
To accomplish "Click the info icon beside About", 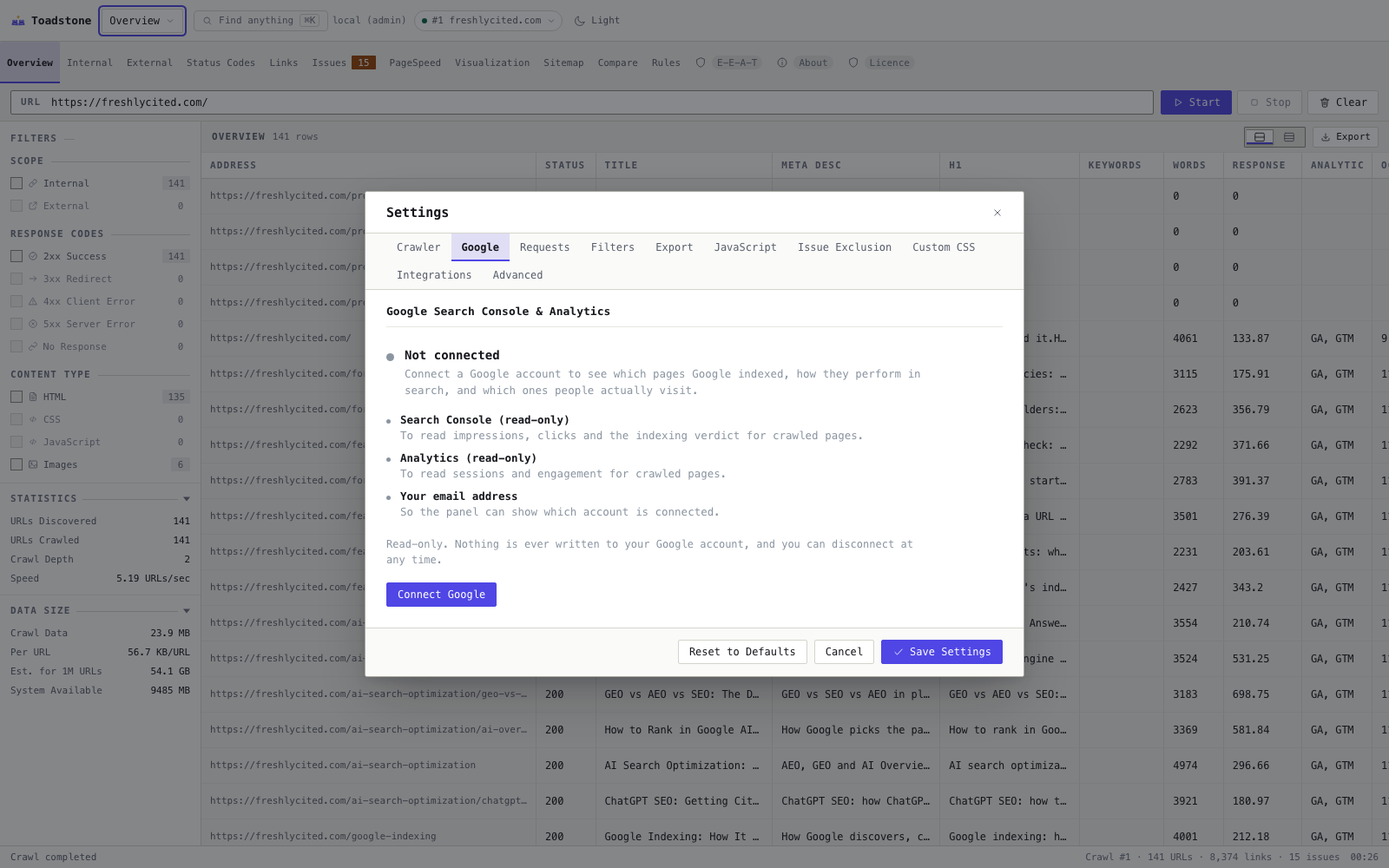I will click(782, 62).
